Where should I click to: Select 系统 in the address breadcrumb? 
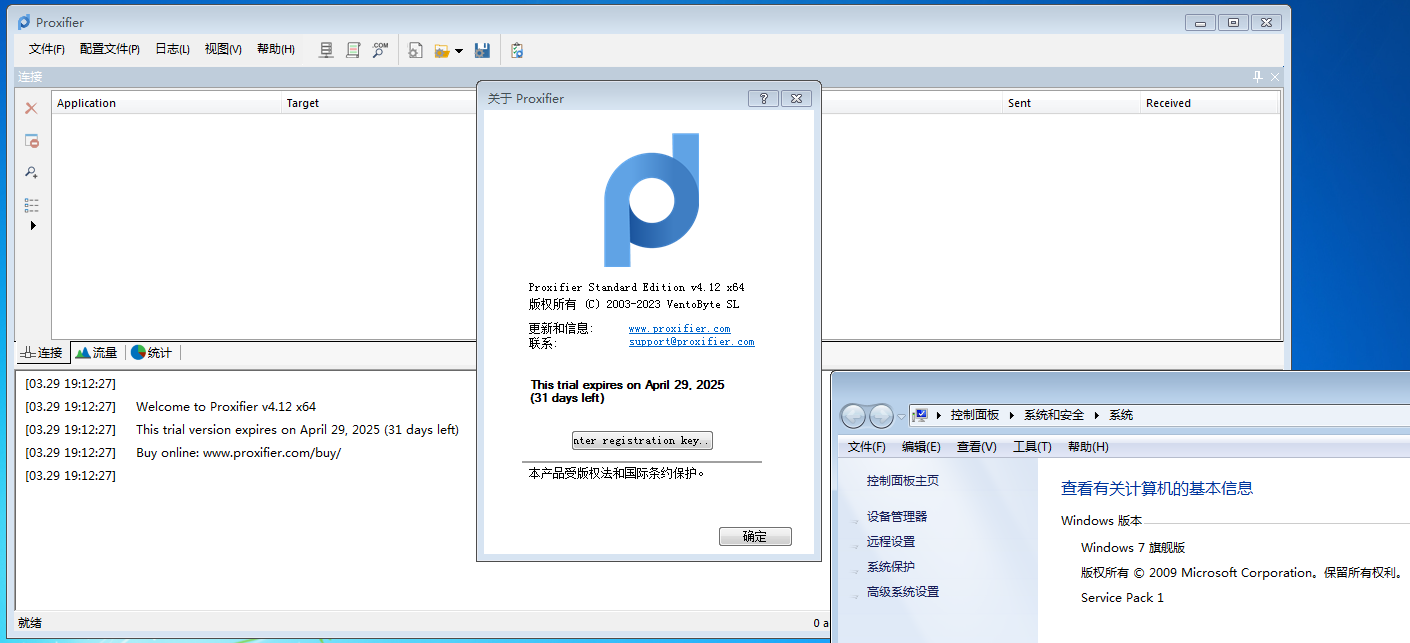pyautogui.click(x=1121, y=415)
